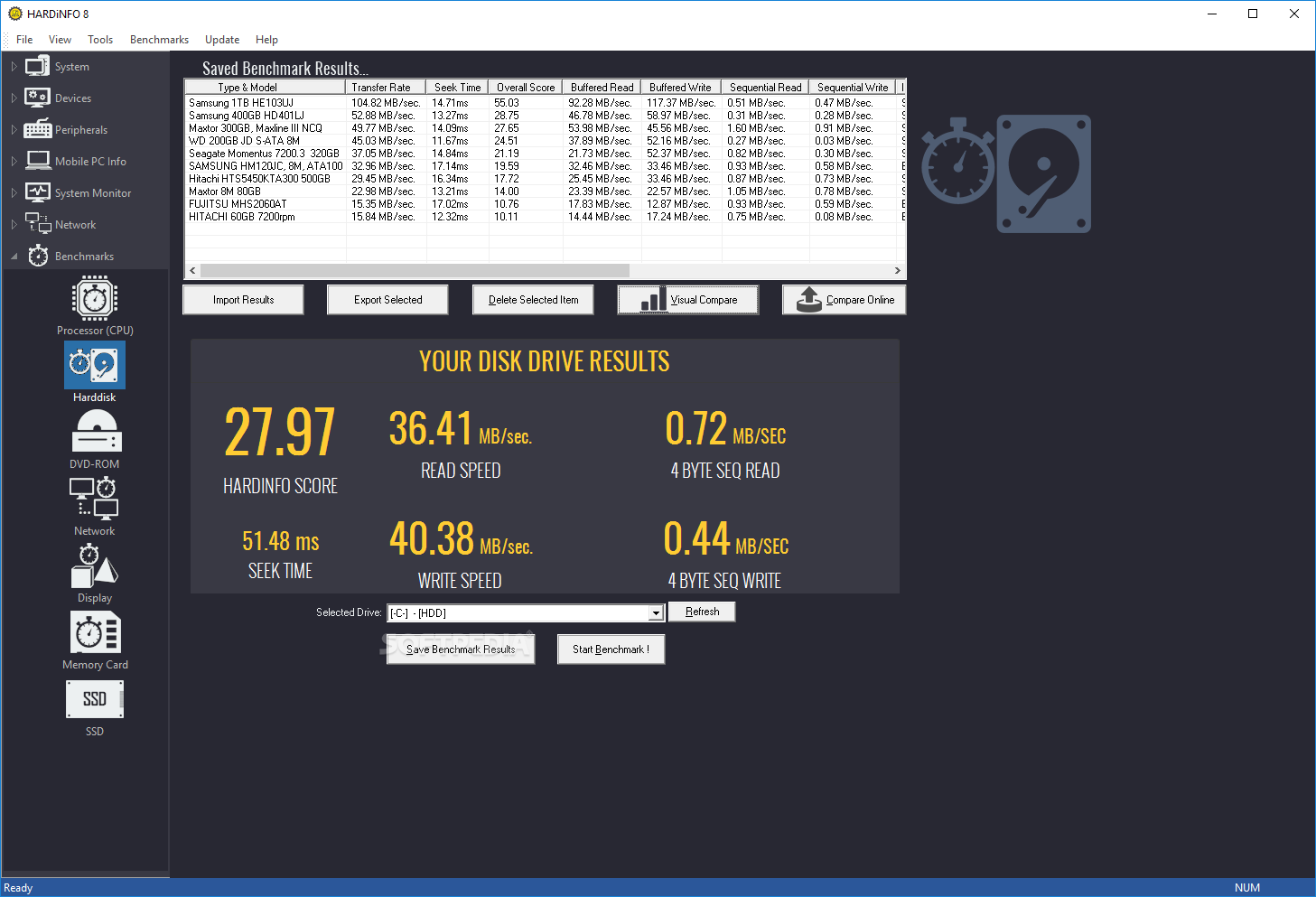1316x897 pixels.
Task: Select the Samsung 1TB HE103UJ row
Action: click(545, 103)
